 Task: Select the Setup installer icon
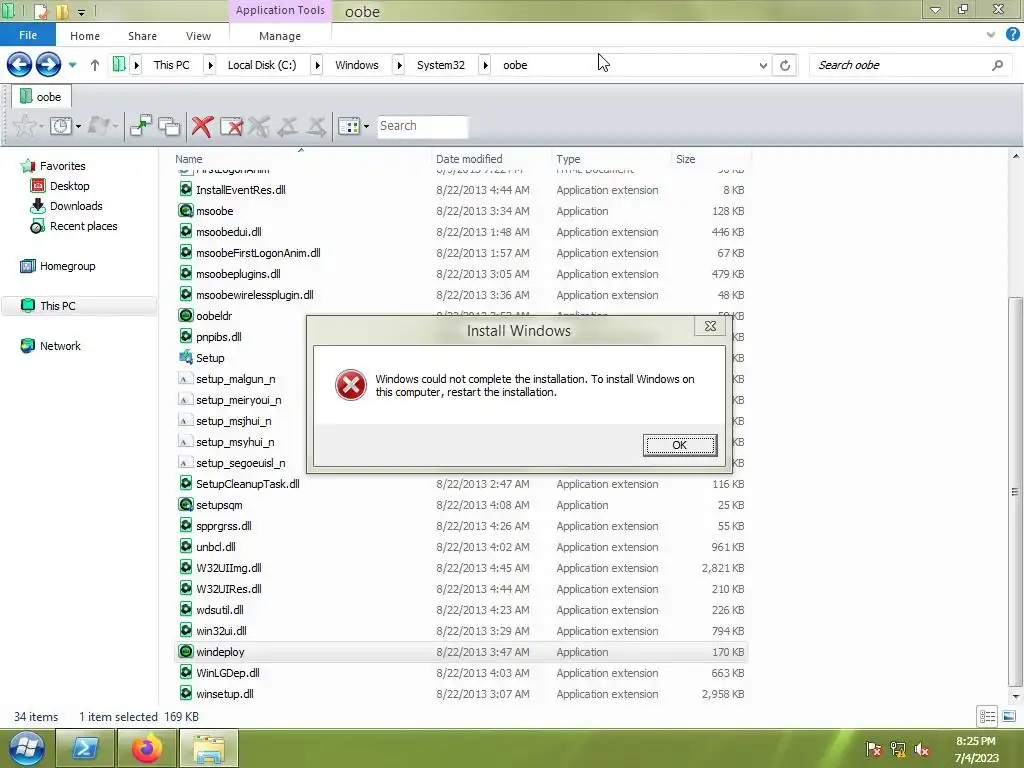[185, 358]
